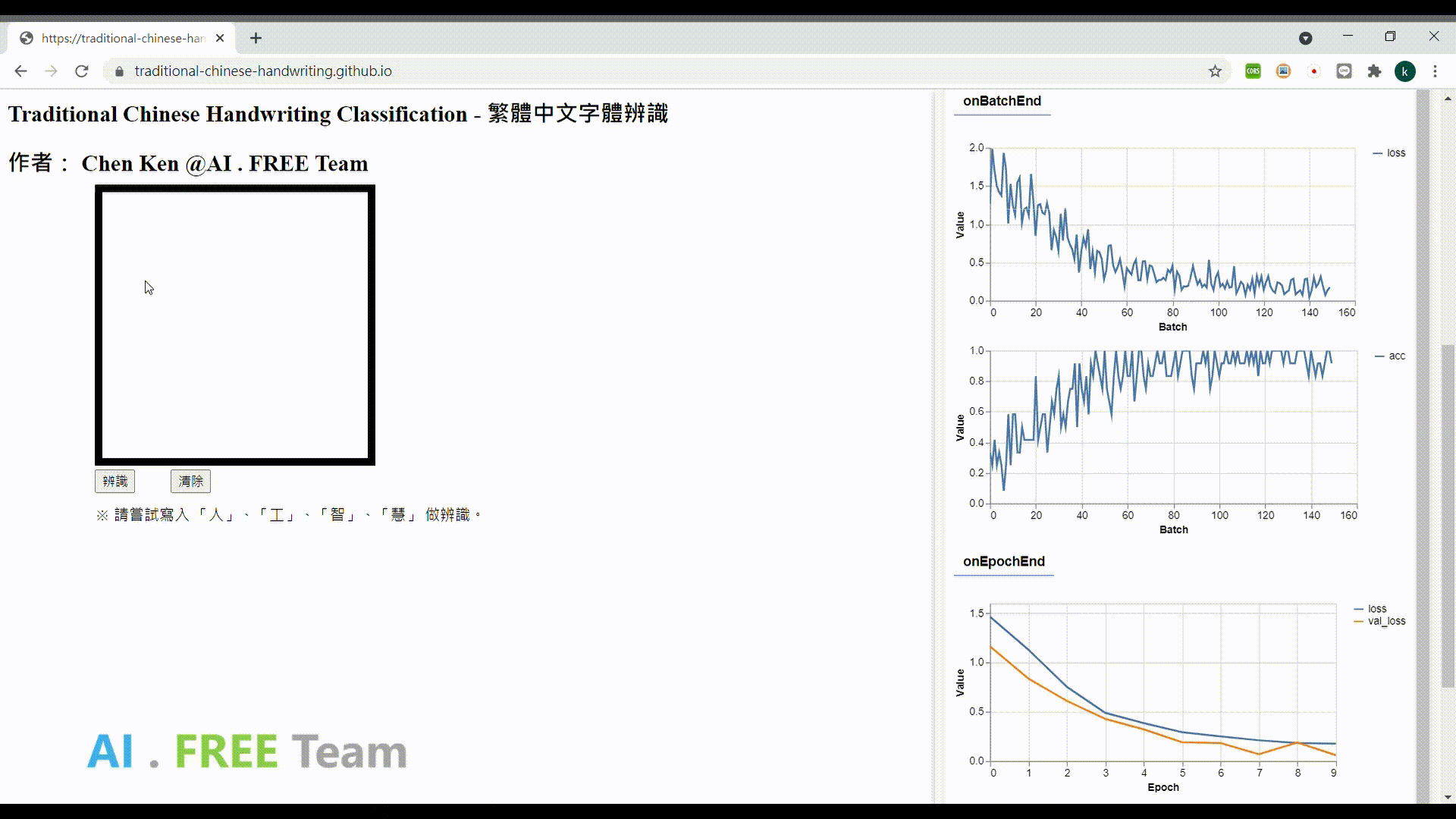The image size is (1456, 819).
Task: Click inside the handwriting drawing canvas
Action: 235,325
